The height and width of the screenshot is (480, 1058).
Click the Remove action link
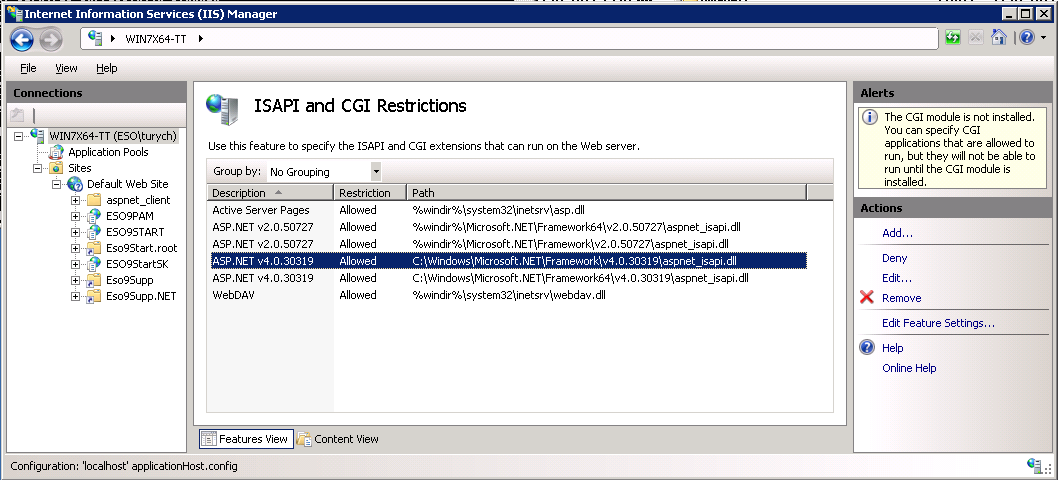click(x=901, y=298)
